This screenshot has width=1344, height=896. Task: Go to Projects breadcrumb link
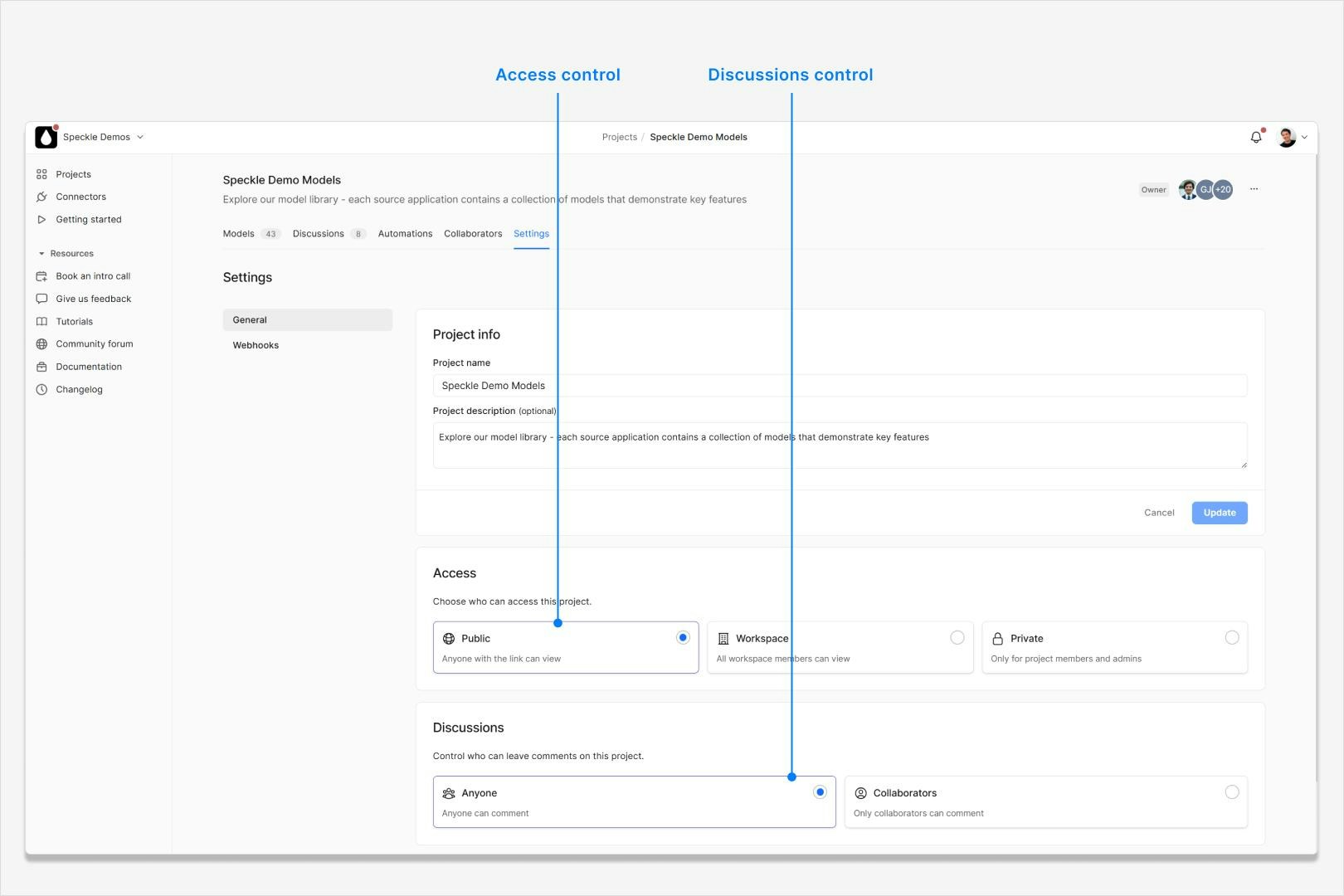pos(619,137)
